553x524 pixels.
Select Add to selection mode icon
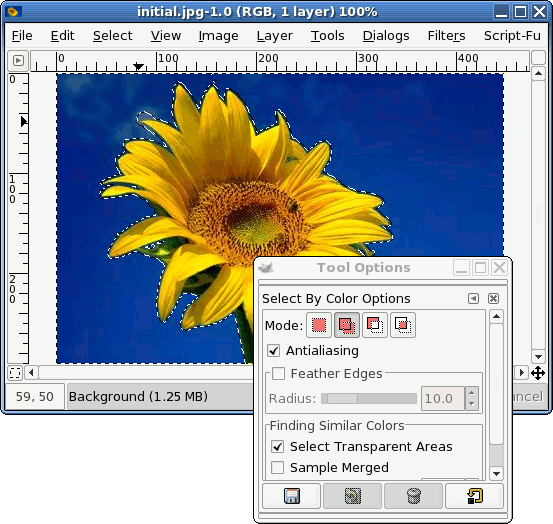tap(347, 325)
